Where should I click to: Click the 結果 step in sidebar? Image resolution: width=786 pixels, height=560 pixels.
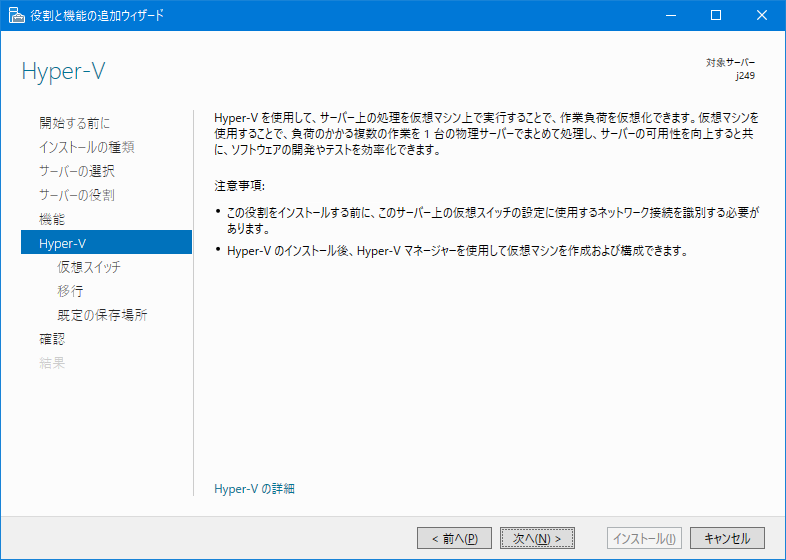[x=51, y=363]
